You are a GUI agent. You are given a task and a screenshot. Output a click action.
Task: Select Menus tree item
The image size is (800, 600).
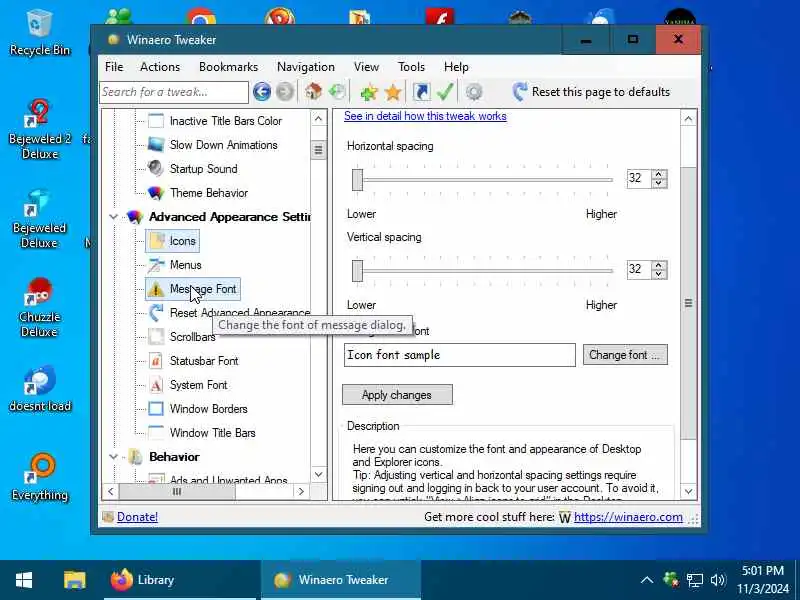185,265
